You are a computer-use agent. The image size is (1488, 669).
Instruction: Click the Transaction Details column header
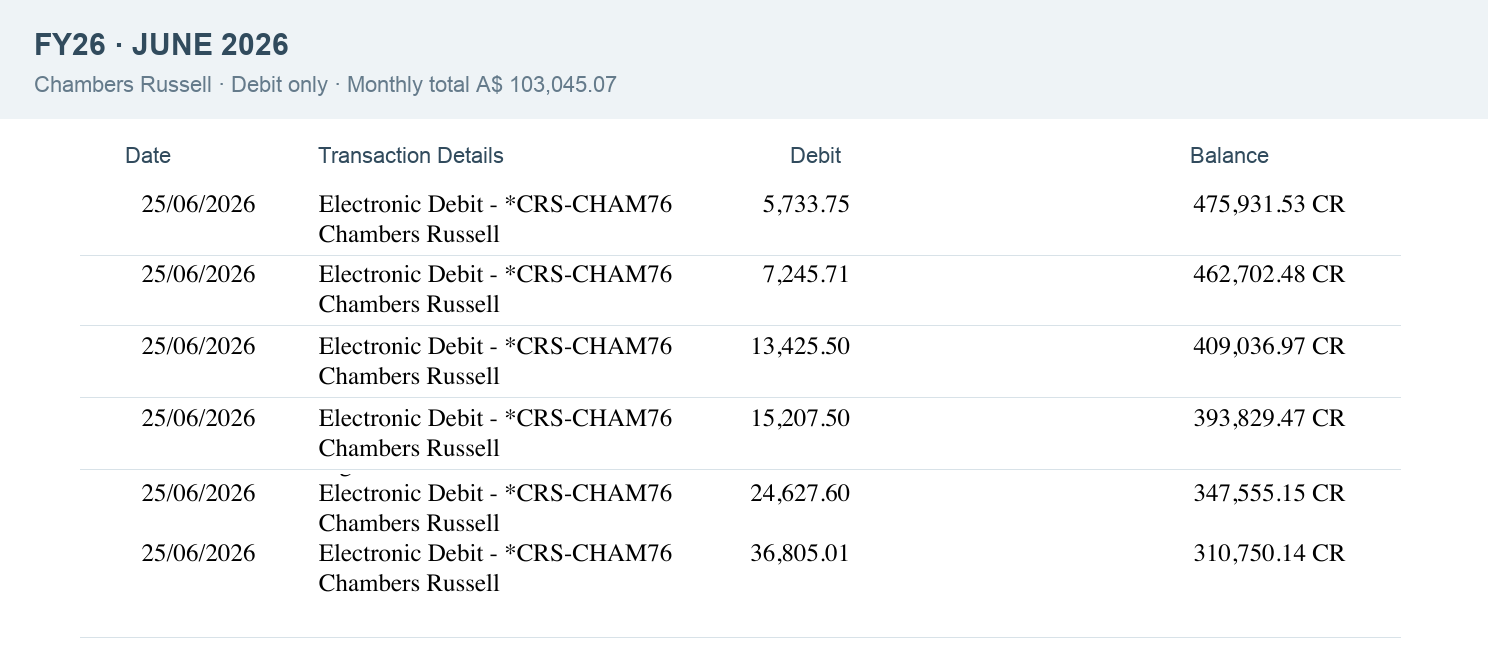pos(411,156)
